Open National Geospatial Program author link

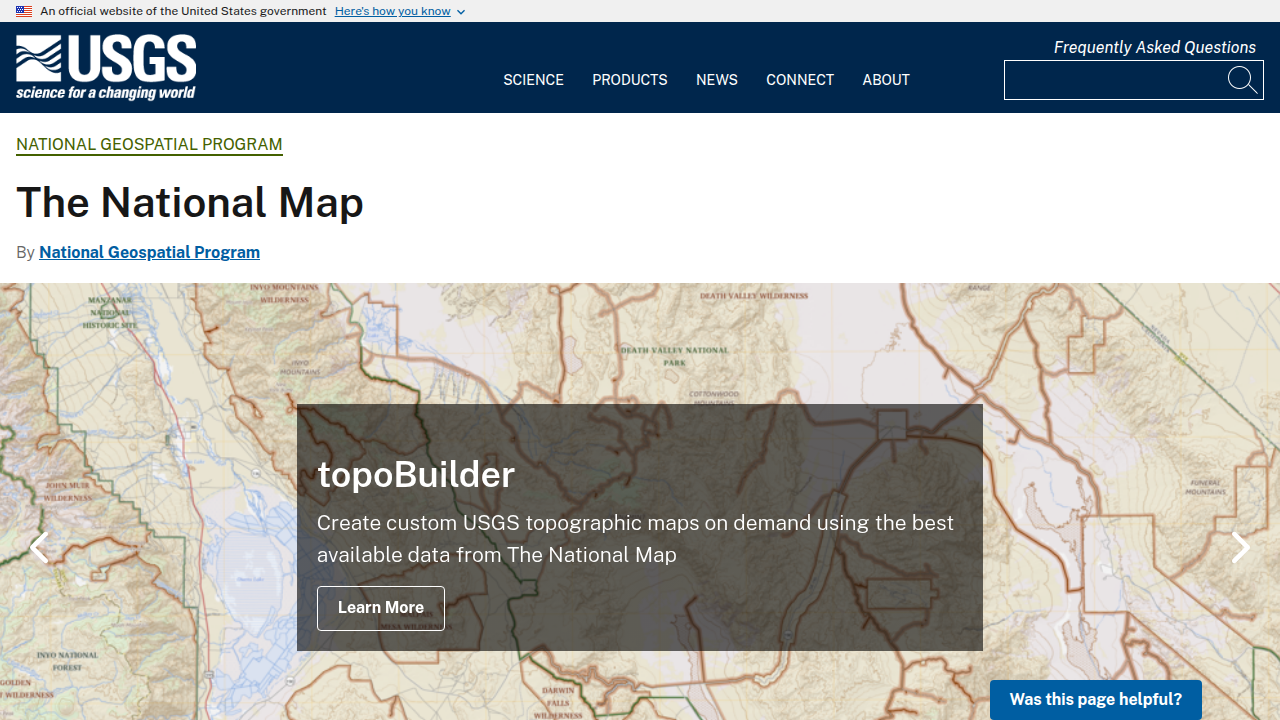point(149,252)
